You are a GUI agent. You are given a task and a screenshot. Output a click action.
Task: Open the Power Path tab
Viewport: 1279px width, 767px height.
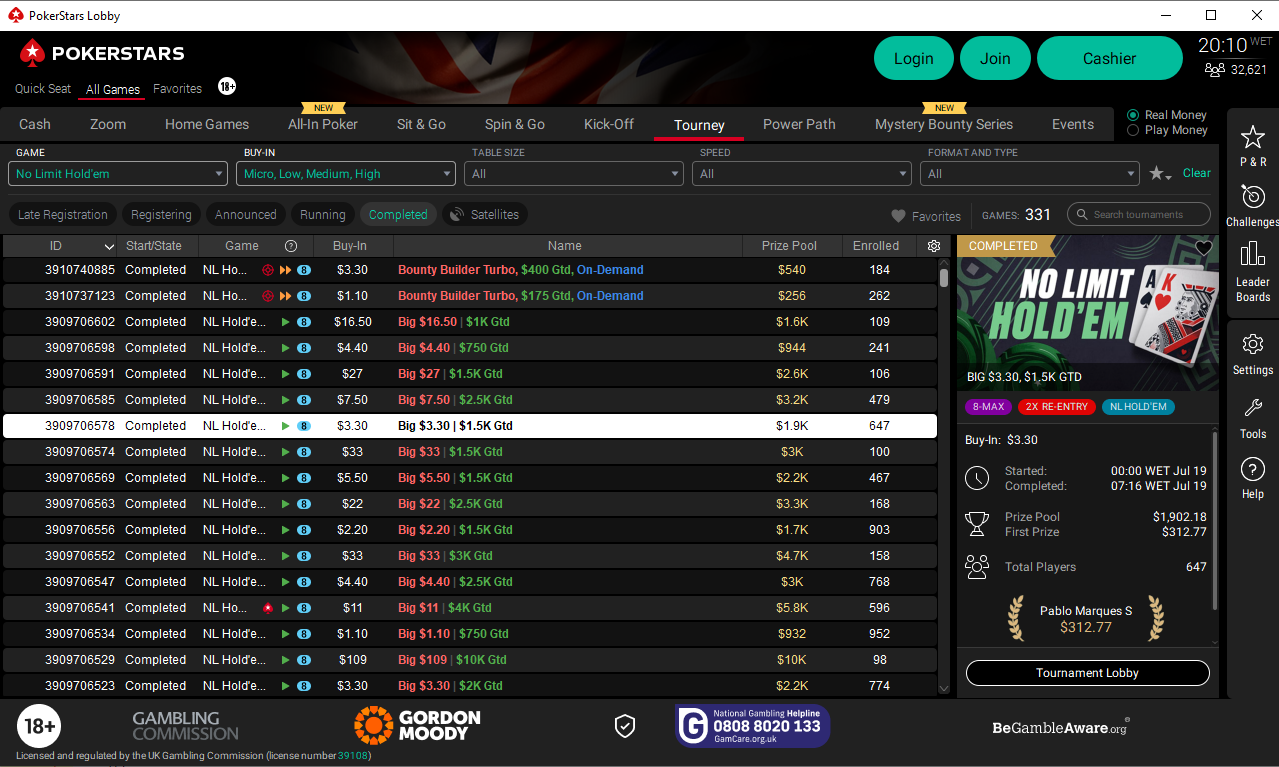click(x=799, y=125)
